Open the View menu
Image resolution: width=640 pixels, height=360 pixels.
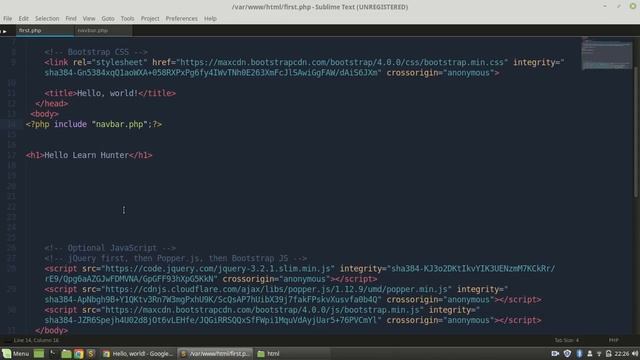tap(89, 18)
